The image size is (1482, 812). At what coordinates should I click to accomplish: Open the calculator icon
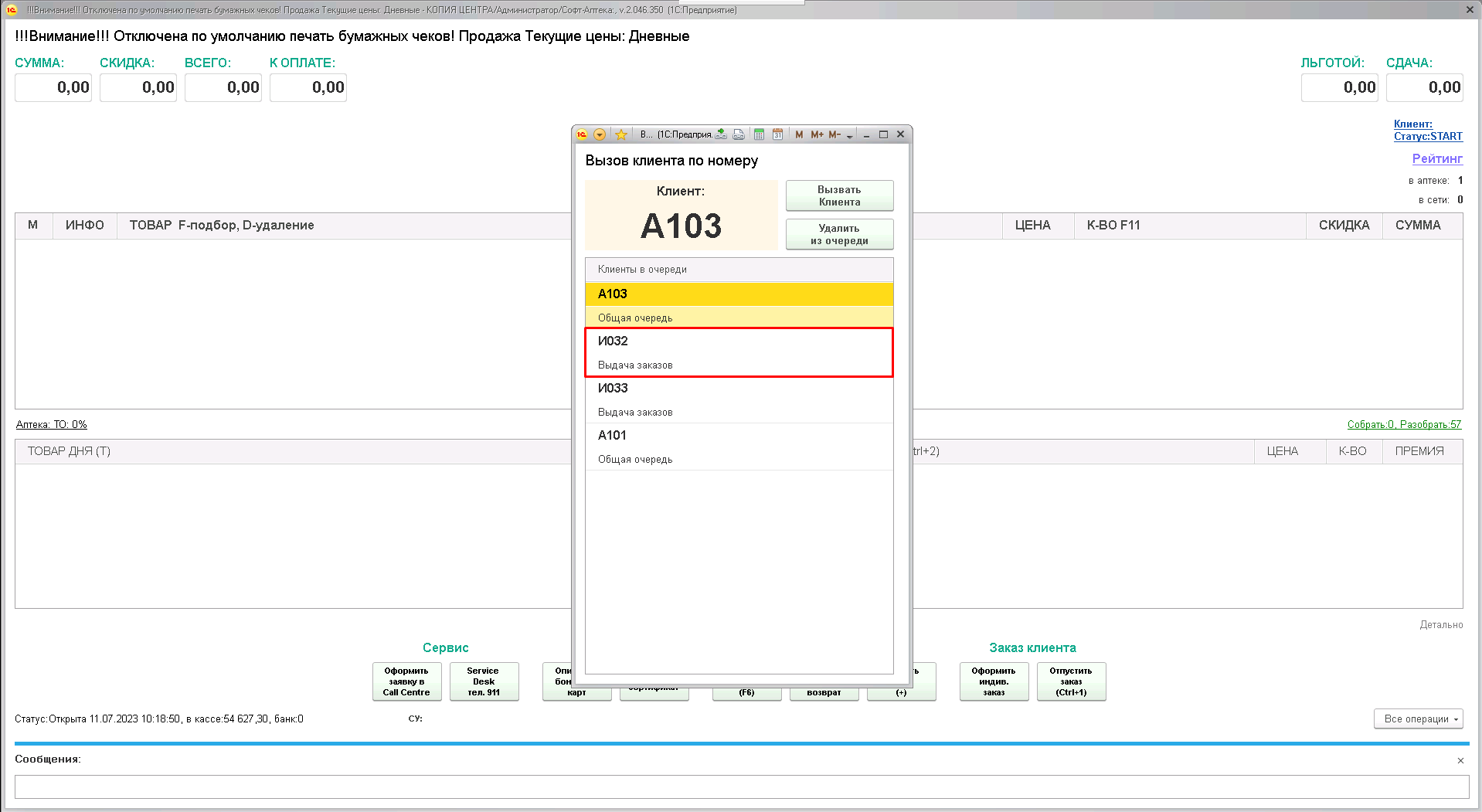click(759, 134)
